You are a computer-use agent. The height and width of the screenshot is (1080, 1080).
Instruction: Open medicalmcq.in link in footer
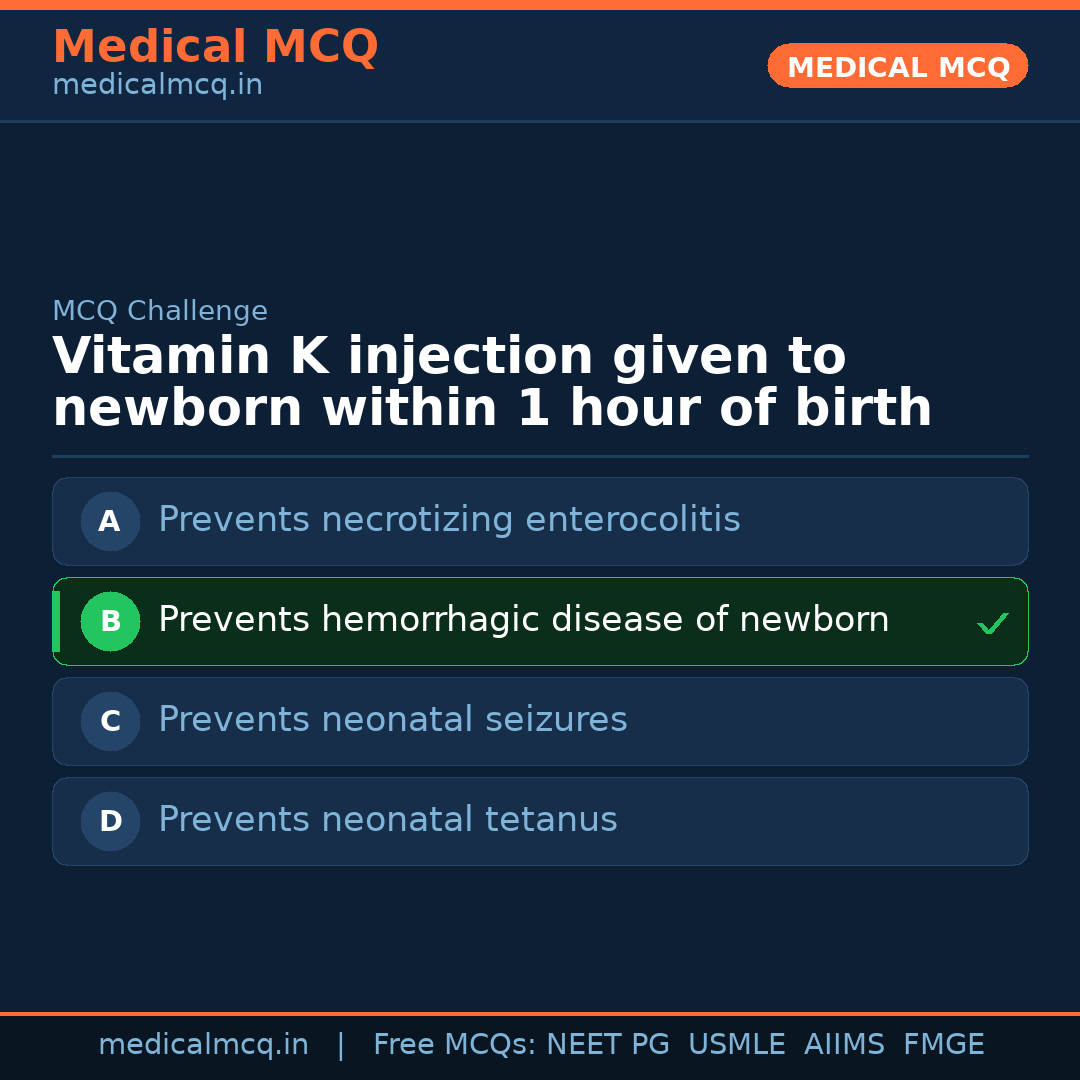[203, 1045]
